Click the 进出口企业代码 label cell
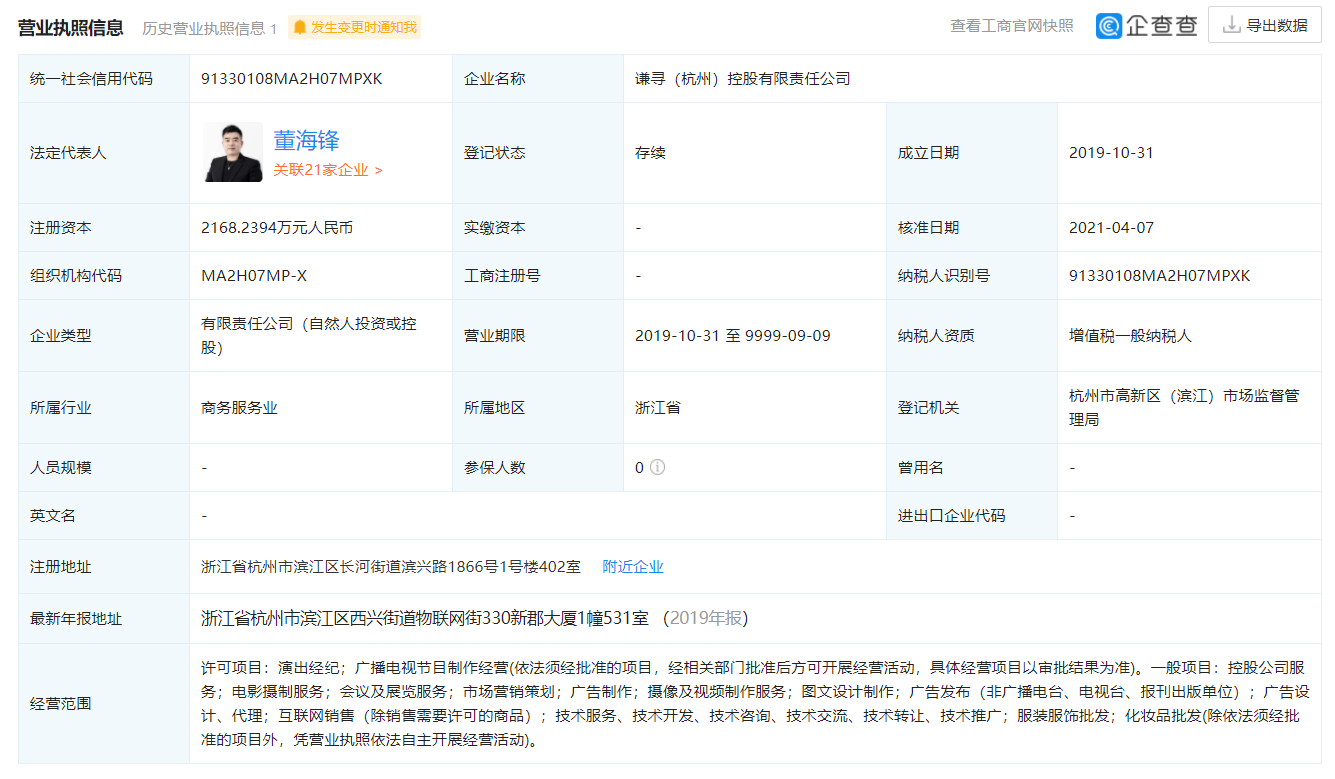The image size is (1335, 779). pos(972,515)
